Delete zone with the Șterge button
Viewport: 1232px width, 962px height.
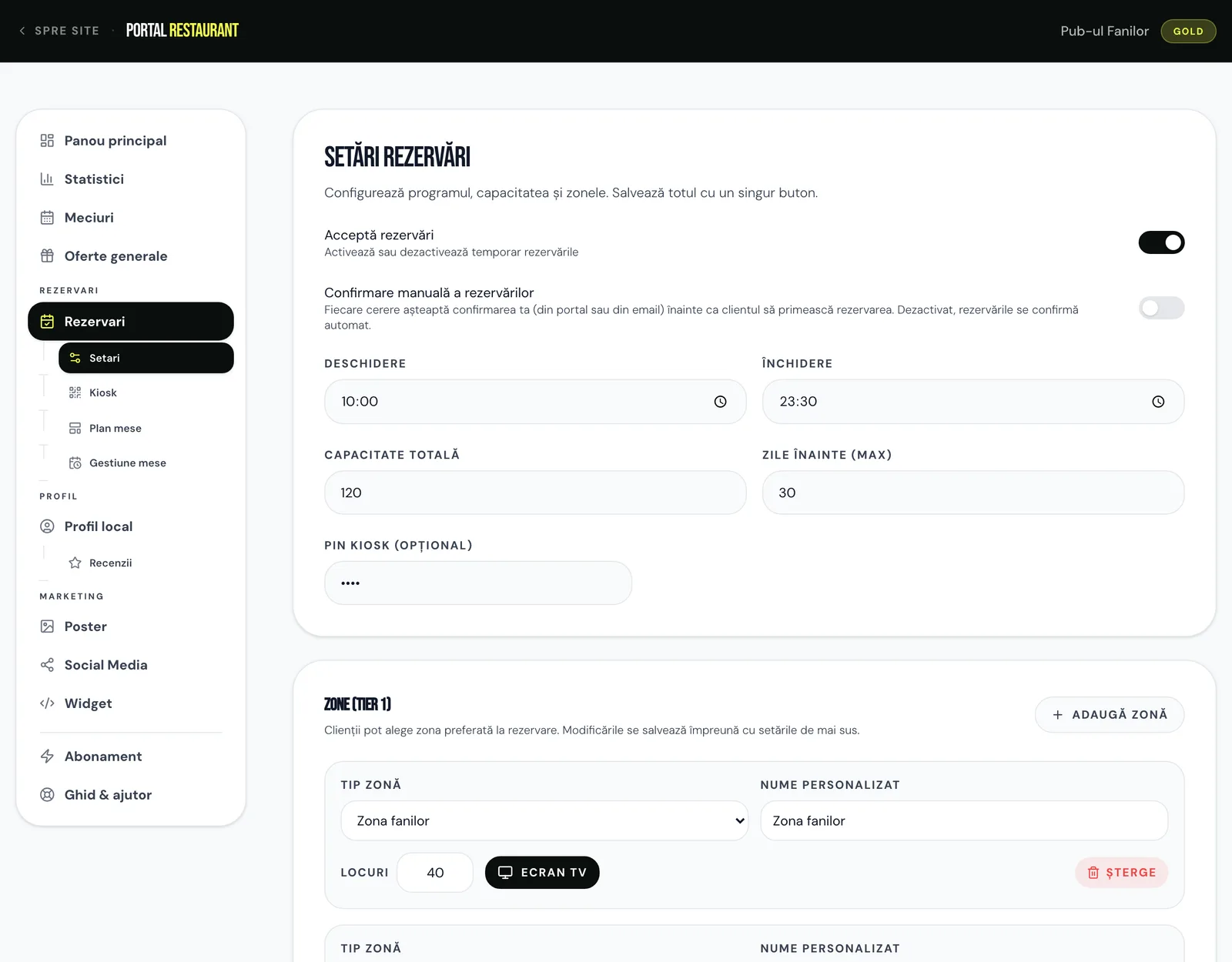click(x=1122, y=873)
